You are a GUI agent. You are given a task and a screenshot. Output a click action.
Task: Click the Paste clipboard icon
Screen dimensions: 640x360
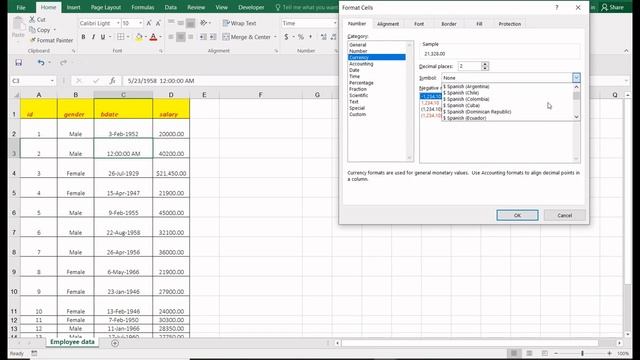[x=18, y=24]
